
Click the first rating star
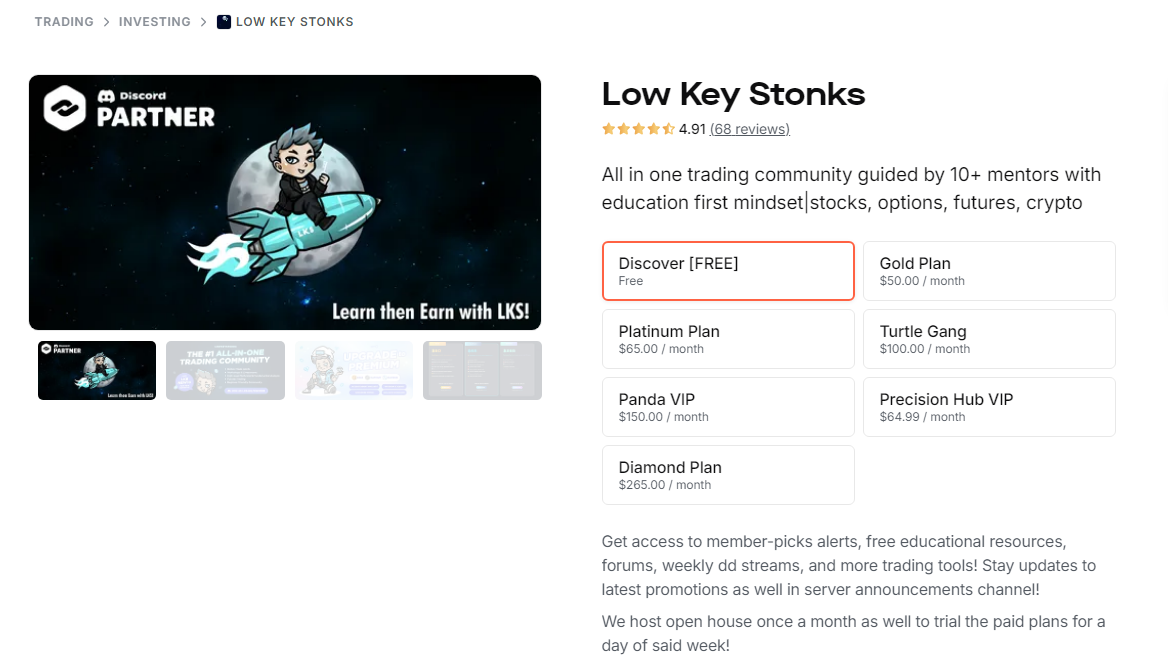[607, 128]
